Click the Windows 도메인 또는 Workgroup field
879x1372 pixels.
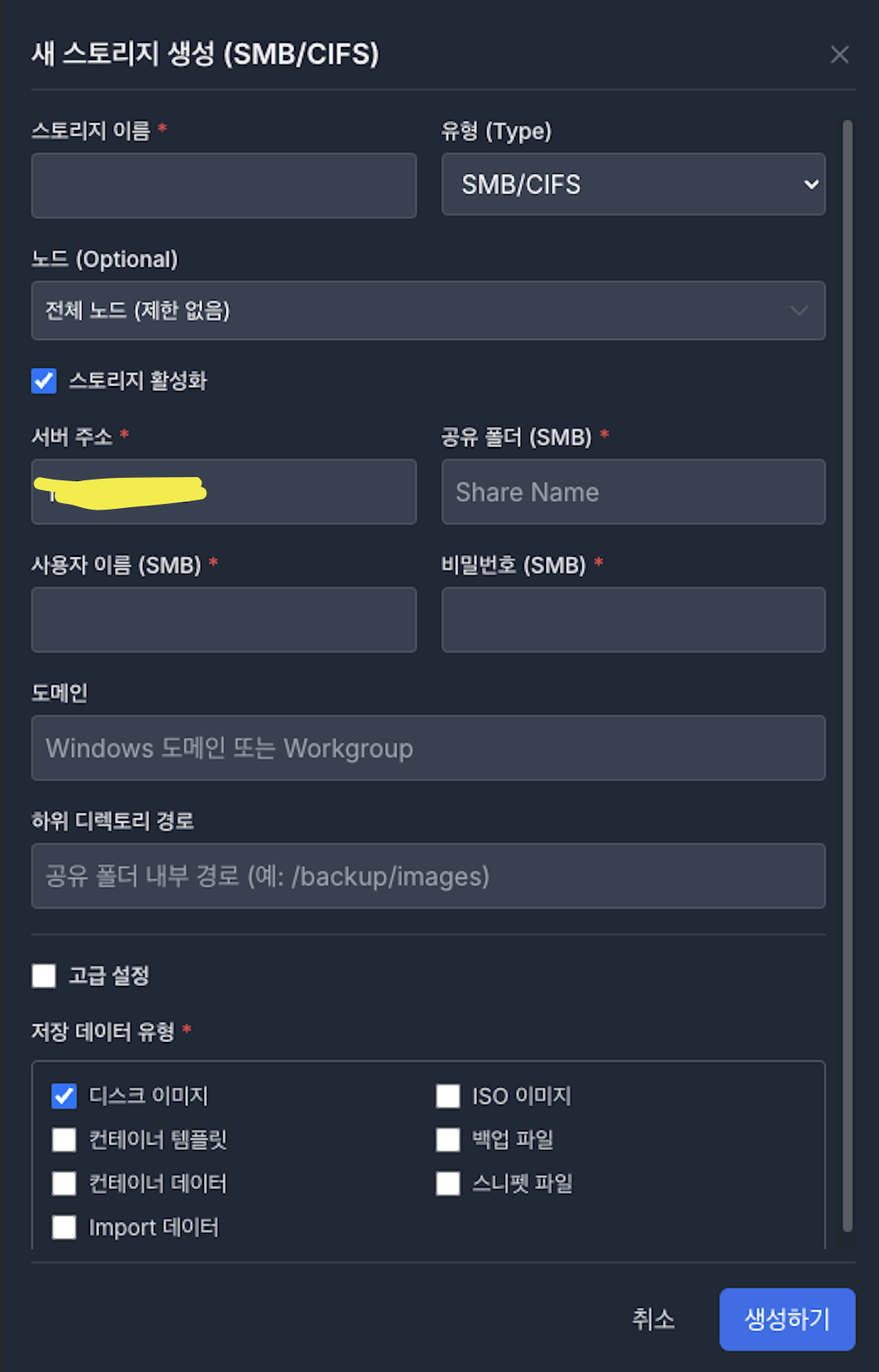coord(428,748)
